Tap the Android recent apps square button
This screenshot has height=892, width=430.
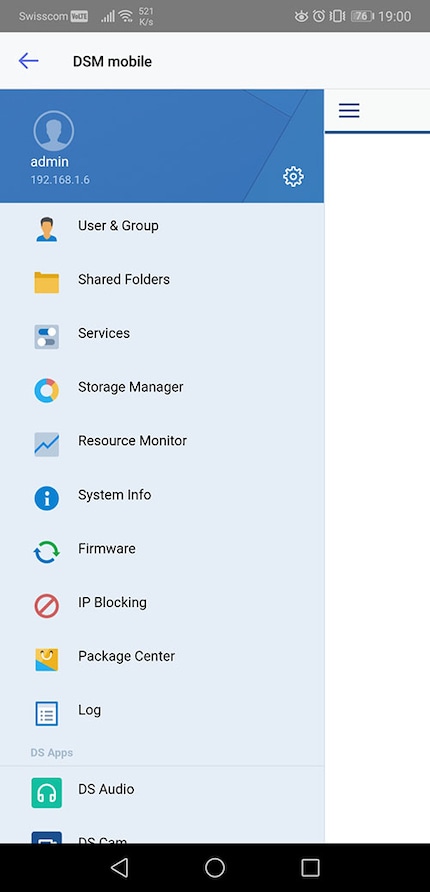tap(311, 868)
